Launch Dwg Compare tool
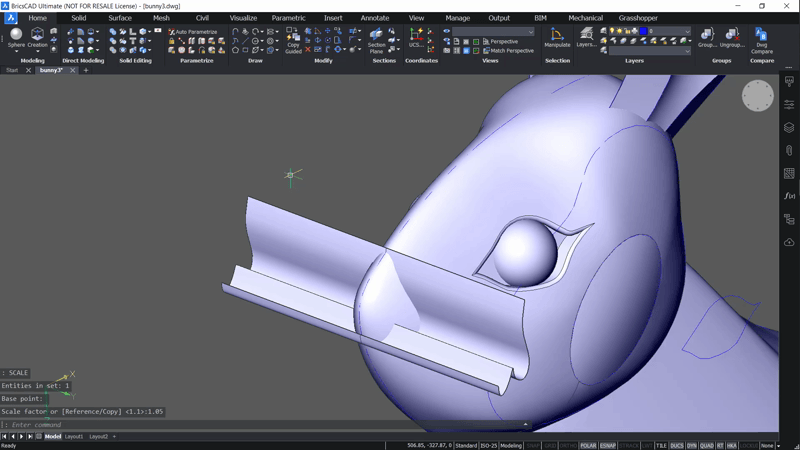This screenshot has width=800, height=450. tap(761, 41)
